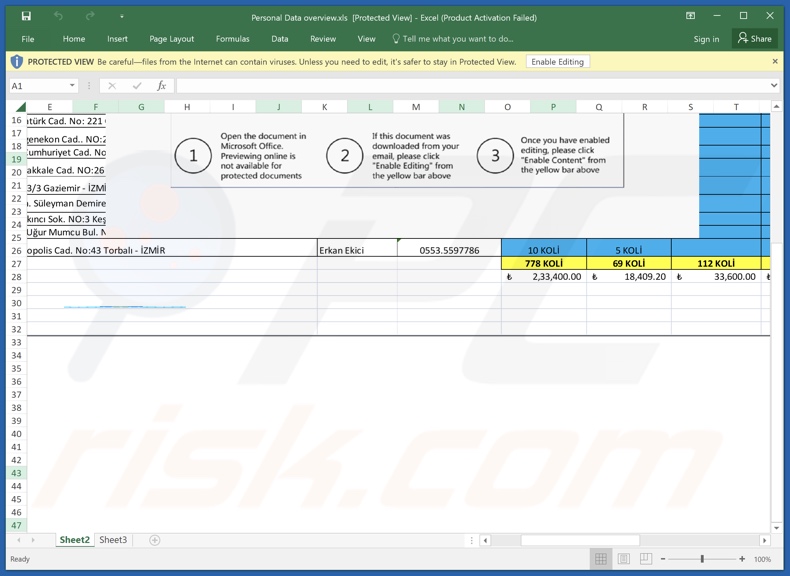Click the zoom out minus button
This screenshot has width=790, height=576.
[x=663, y=559]
